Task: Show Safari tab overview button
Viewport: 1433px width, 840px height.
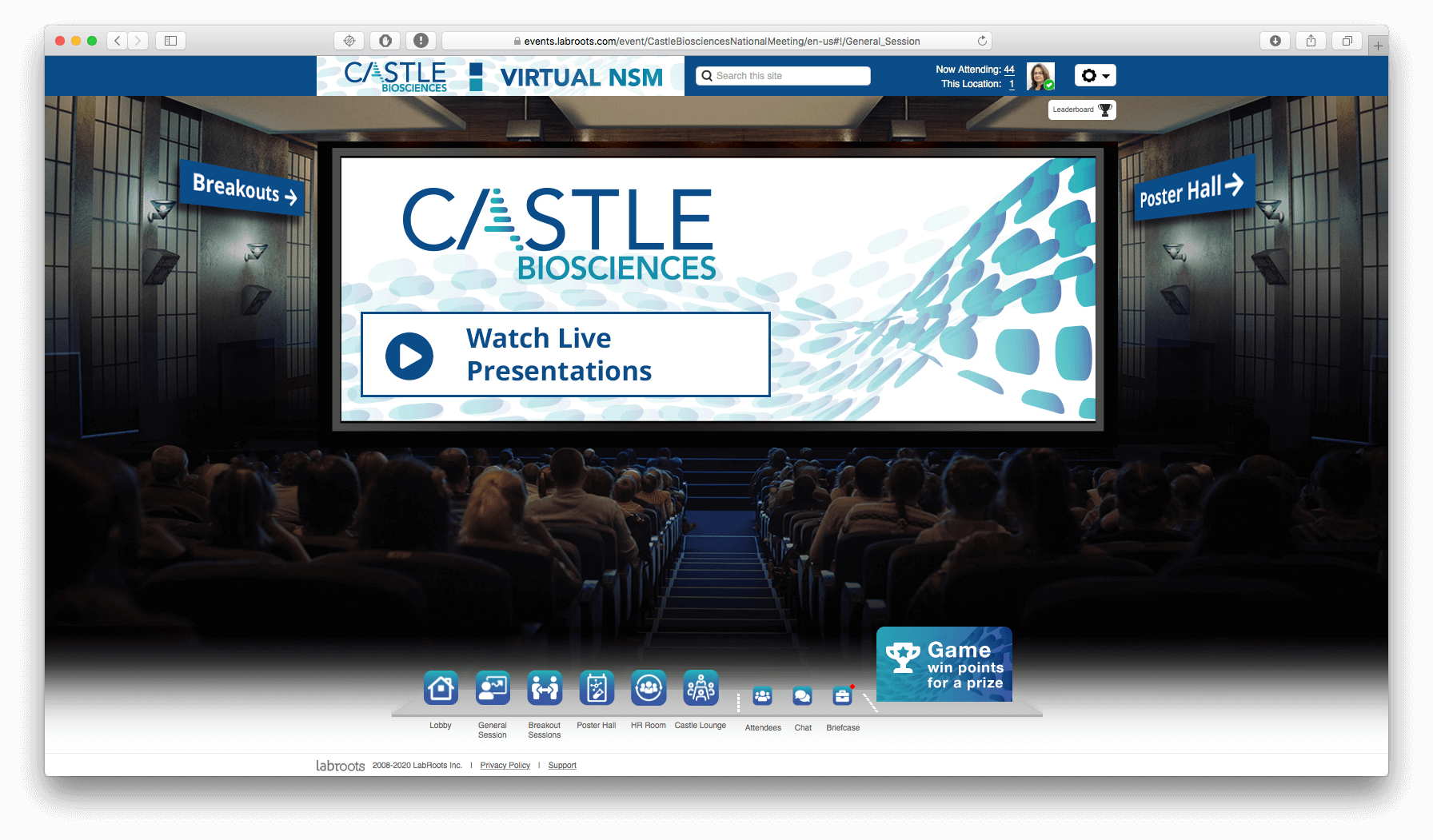Action: [1347, 41]
